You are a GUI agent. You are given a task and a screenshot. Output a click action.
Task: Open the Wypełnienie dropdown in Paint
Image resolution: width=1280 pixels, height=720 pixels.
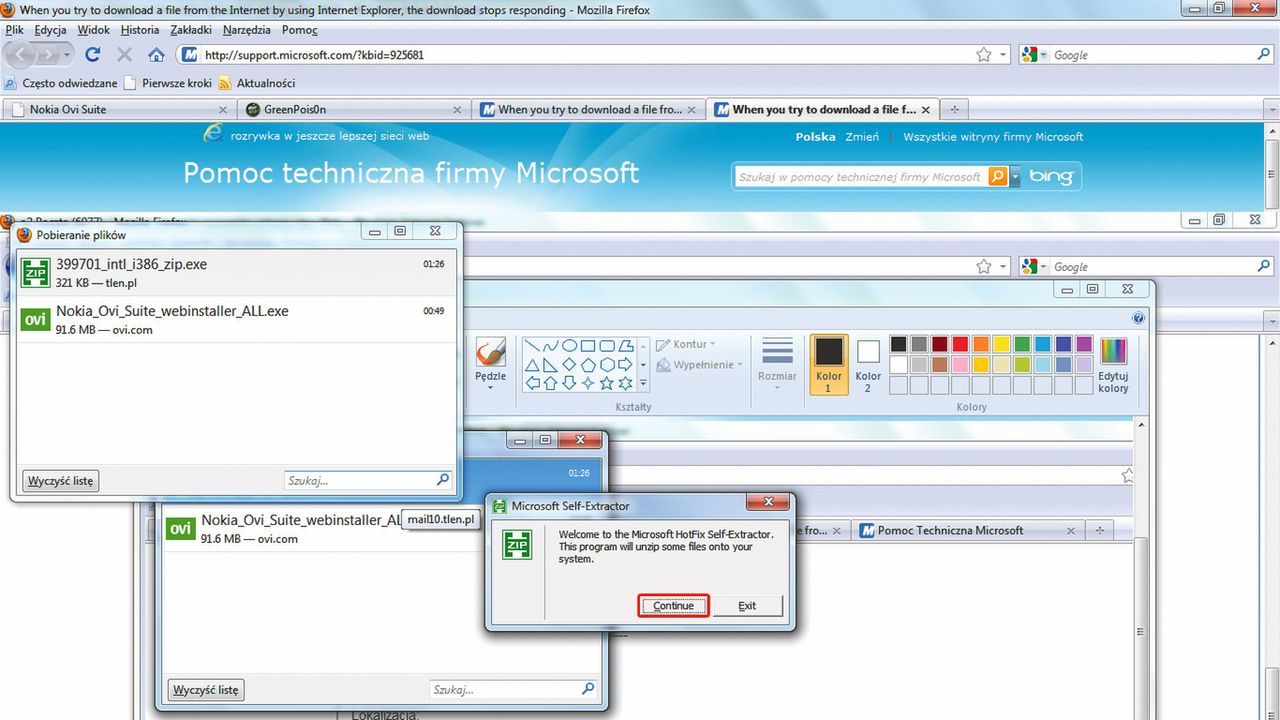[701, 365]
